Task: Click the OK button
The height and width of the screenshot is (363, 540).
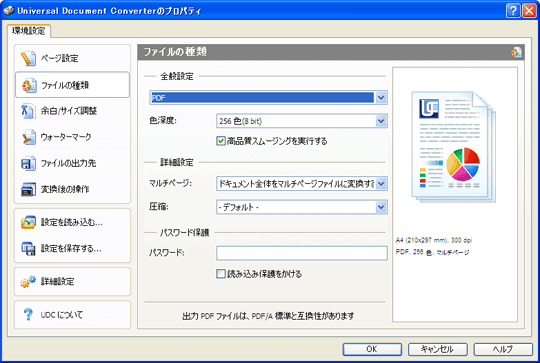Action: point(372,349)
